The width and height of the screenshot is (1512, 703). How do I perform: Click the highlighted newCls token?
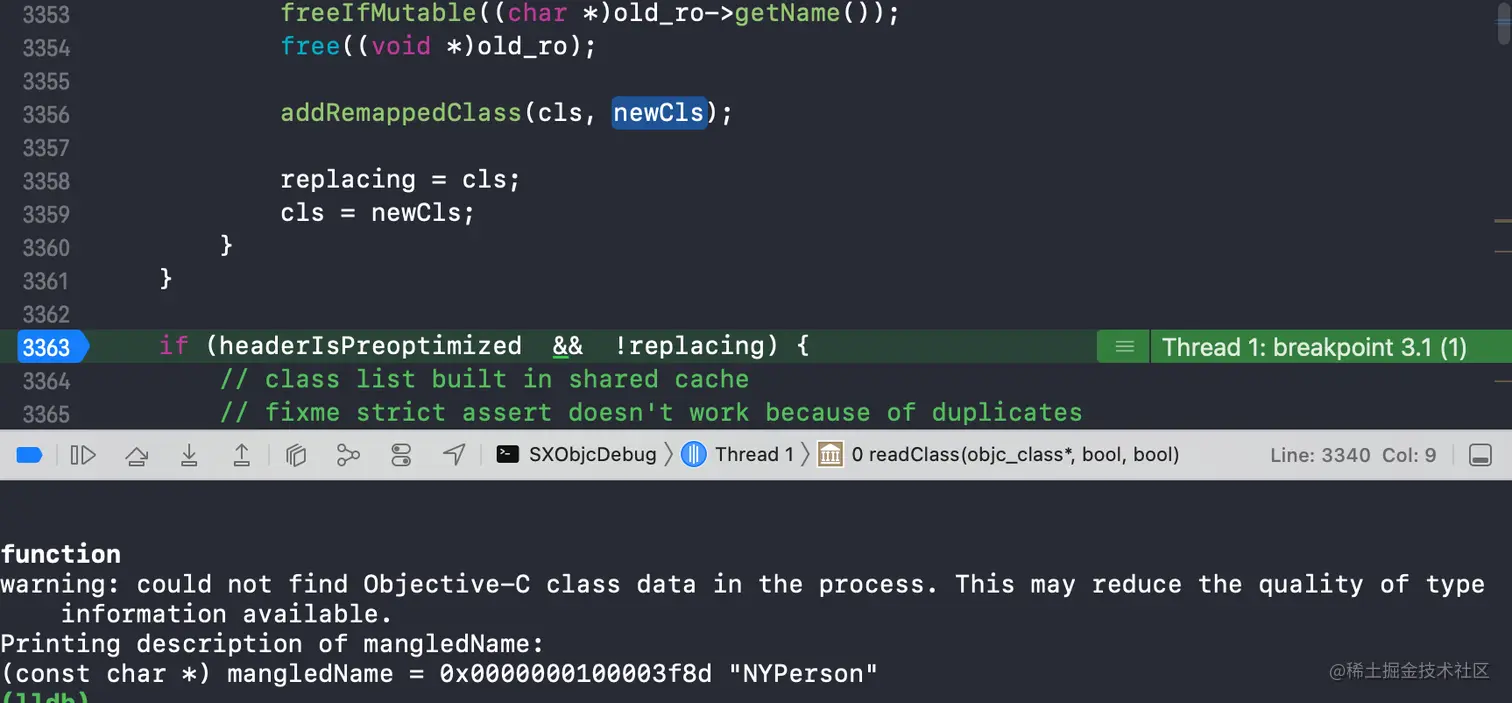659,112
